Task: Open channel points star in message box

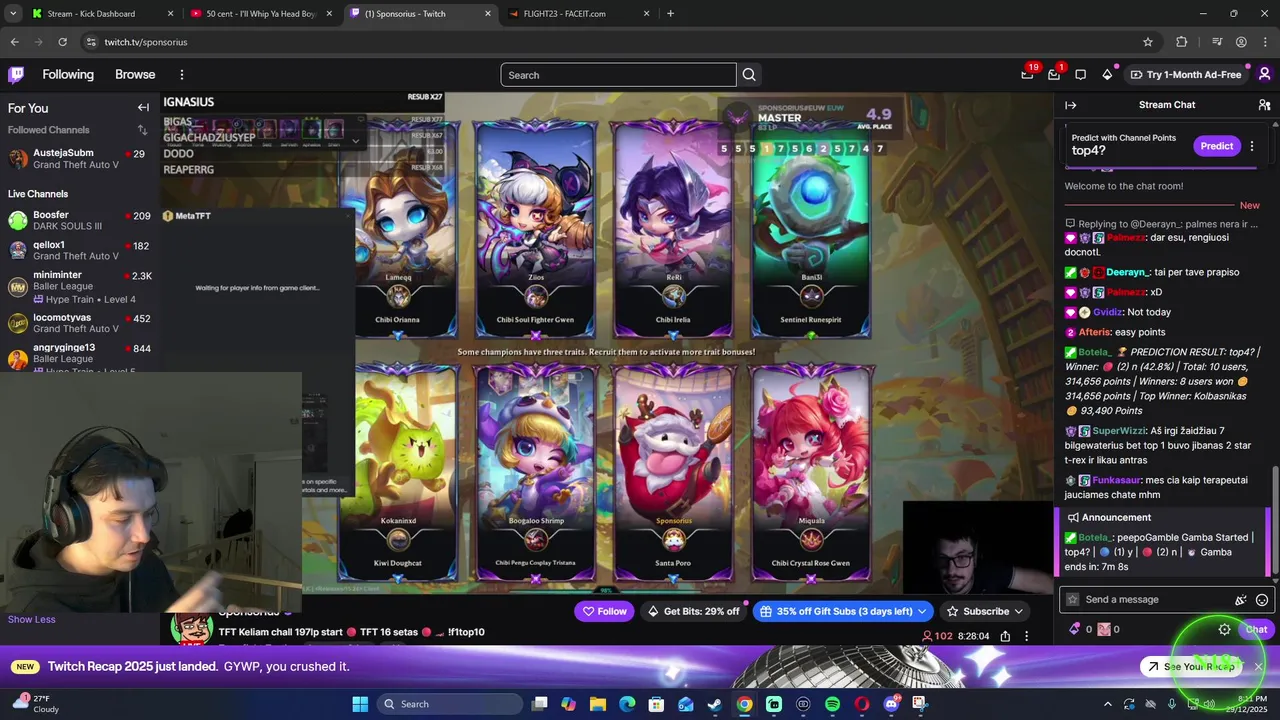Action: click(1073, 600)
